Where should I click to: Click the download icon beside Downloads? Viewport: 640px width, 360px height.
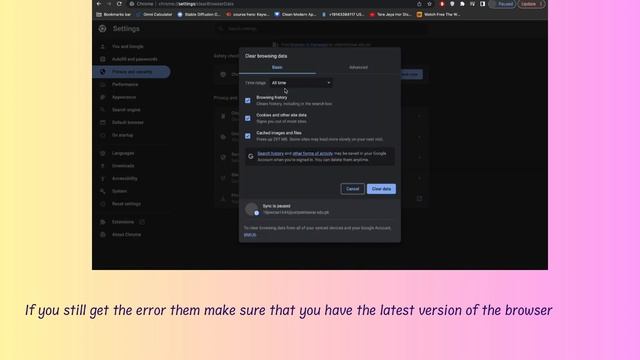[x=103, y=166]
